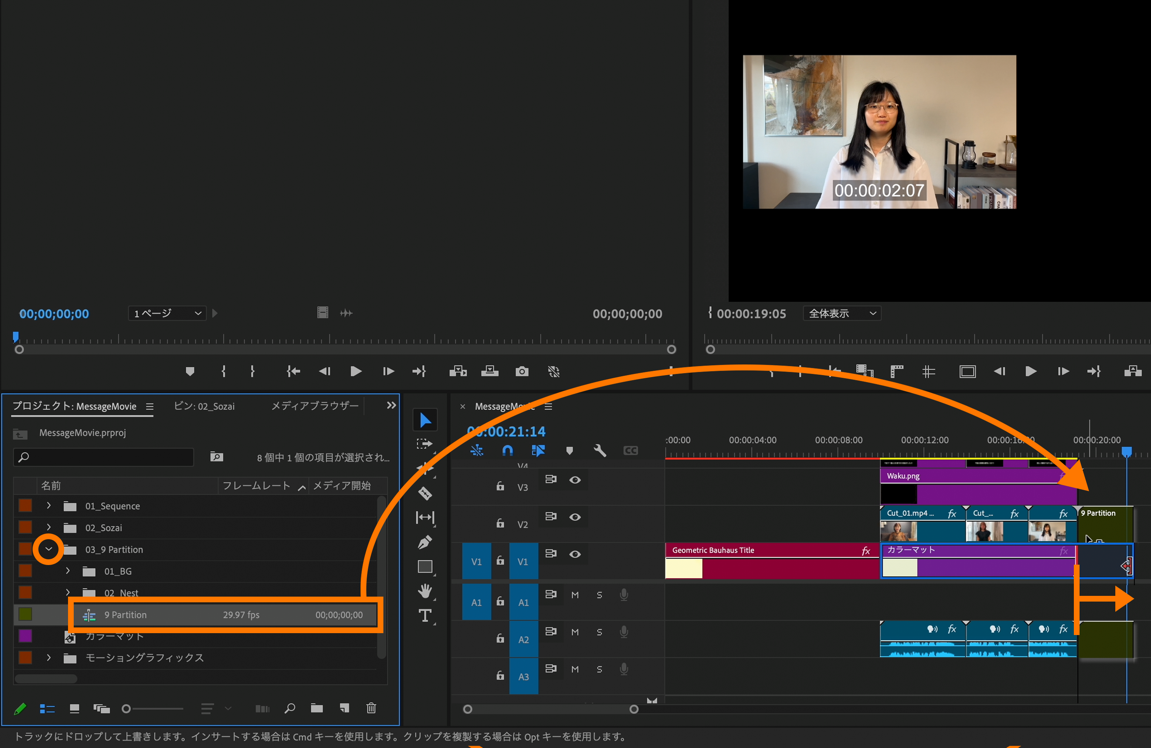Click the purple label swatch of カラーマット
1151x748 pixels.
[25, 636]
